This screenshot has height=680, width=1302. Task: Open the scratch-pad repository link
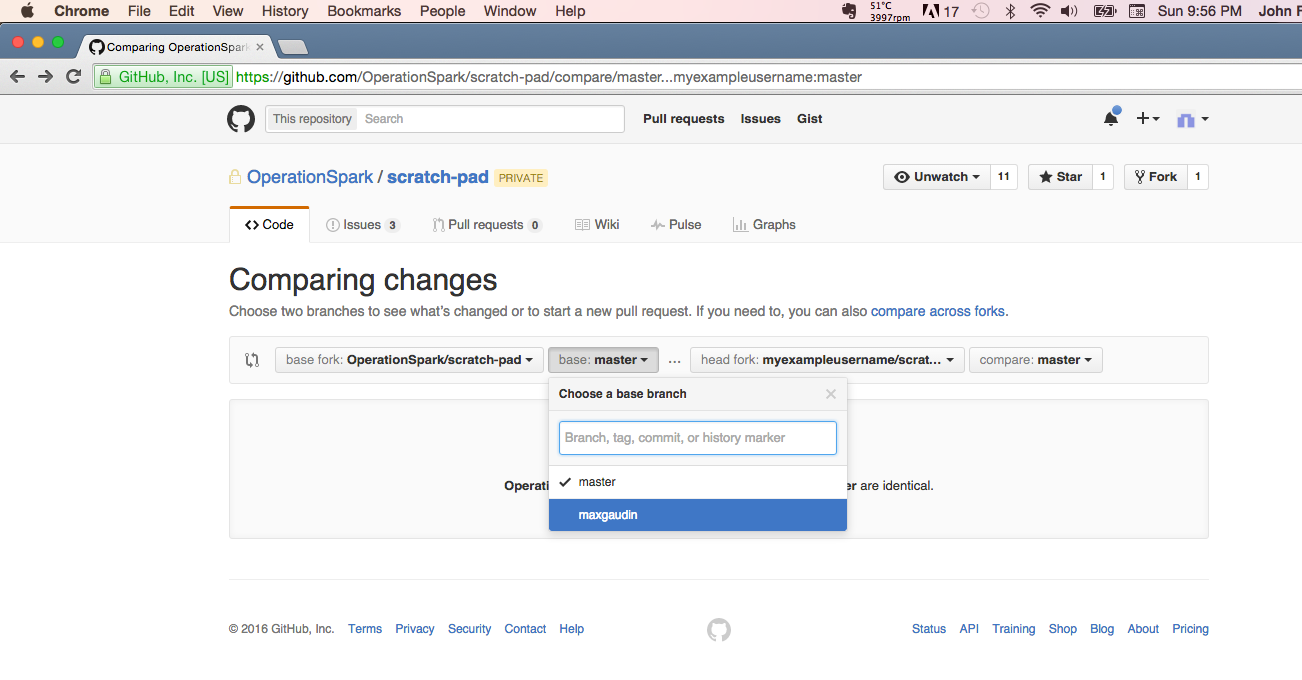[438, 177]
